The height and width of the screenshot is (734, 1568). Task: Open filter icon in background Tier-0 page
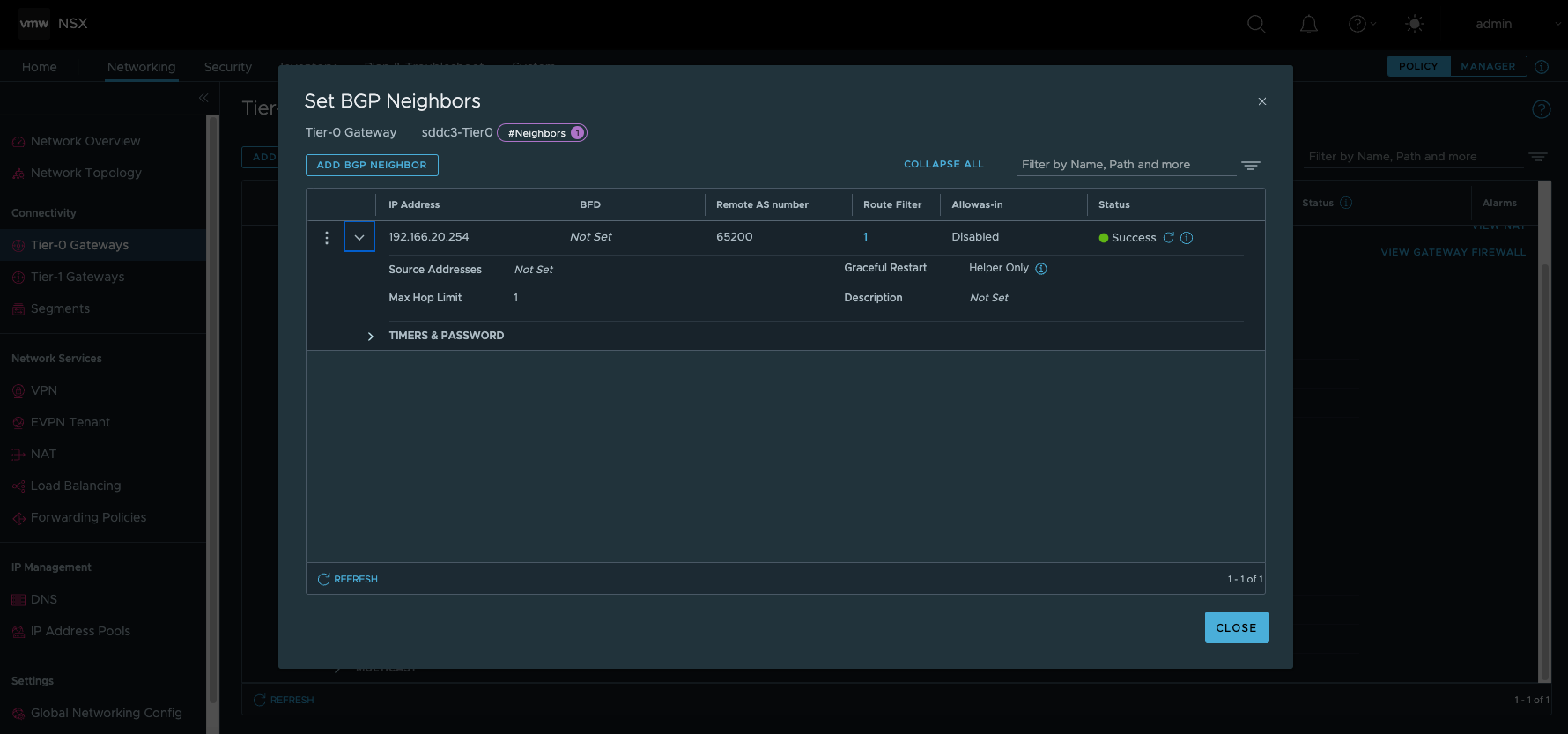pyautogui.click(x=1538, y=157)
